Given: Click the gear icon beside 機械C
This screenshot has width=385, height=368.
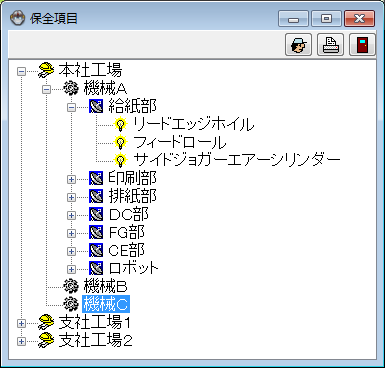Looking at the screenshot, I should pyautogui.click(x=71, y=304).
